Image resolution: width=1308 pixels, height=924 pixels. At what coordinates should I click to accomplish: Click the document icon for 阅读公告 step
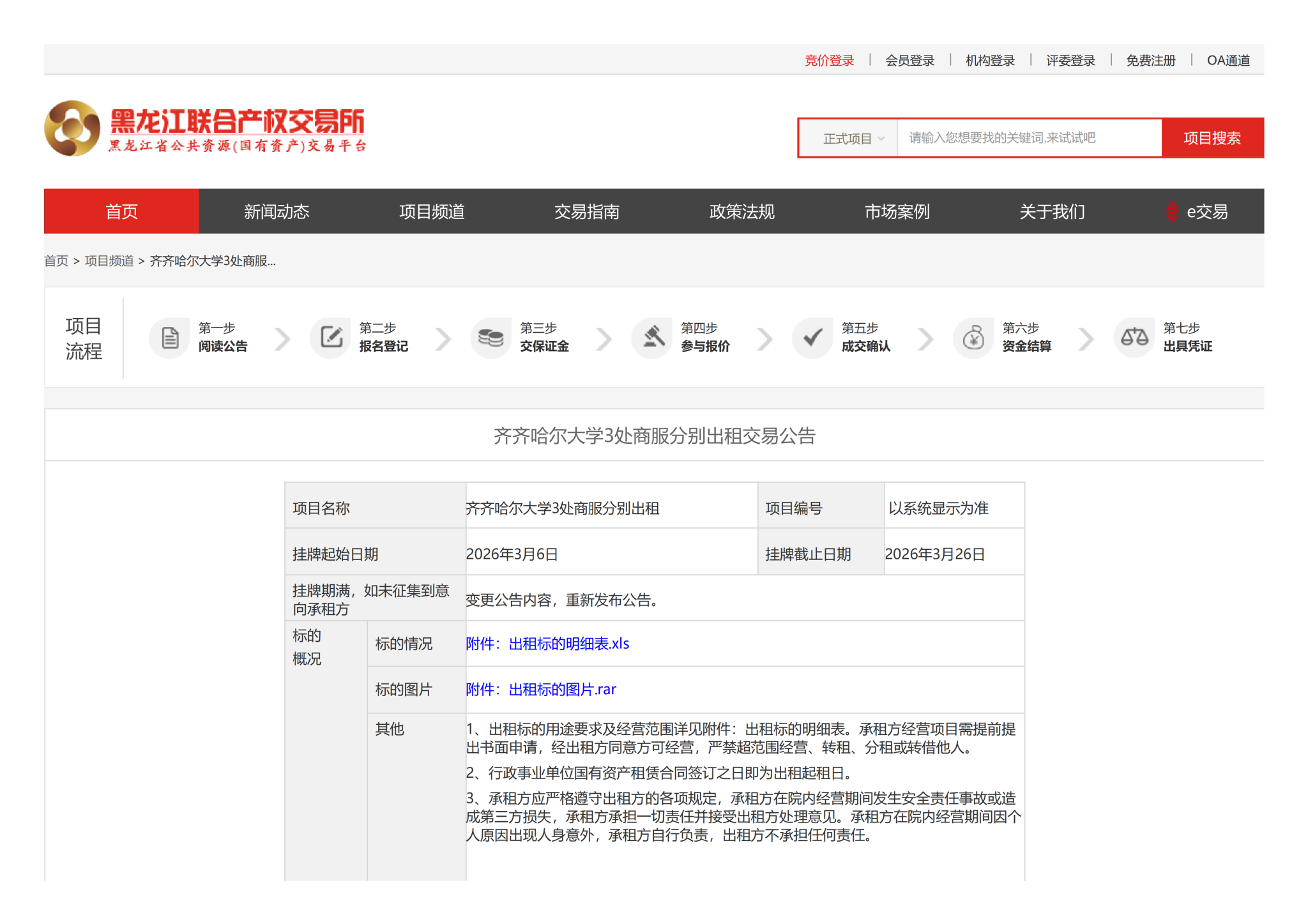170,337
